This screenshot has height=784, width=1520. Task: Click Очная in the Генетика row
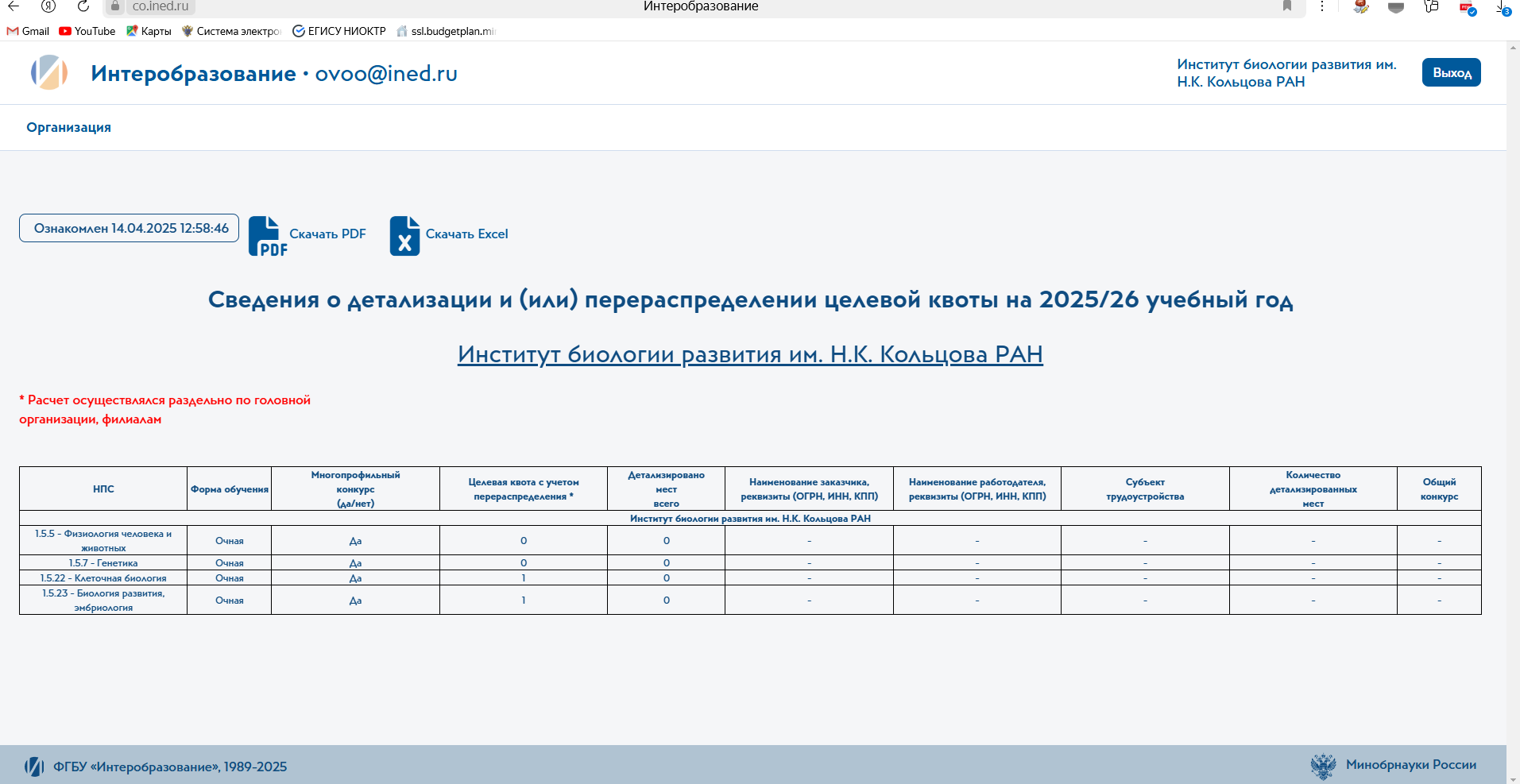pos(230,562)
